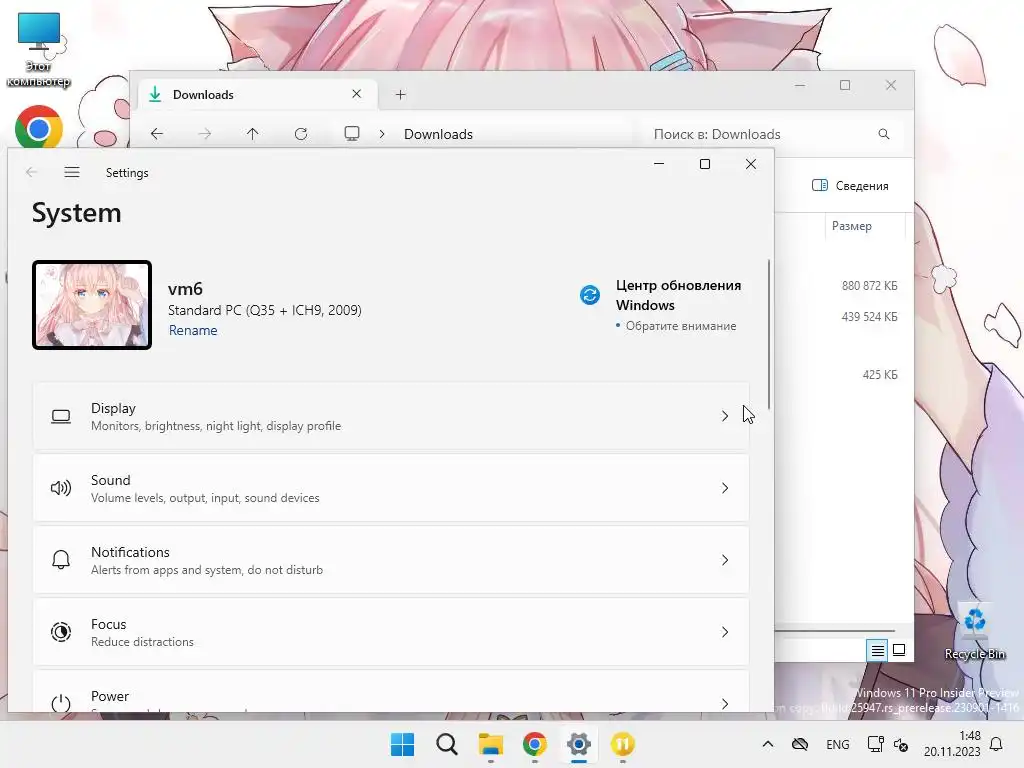The height and width of the screenshot is (768, 1024).
Task: Expand the Sound settings row chevron
Action: [725, 488]
